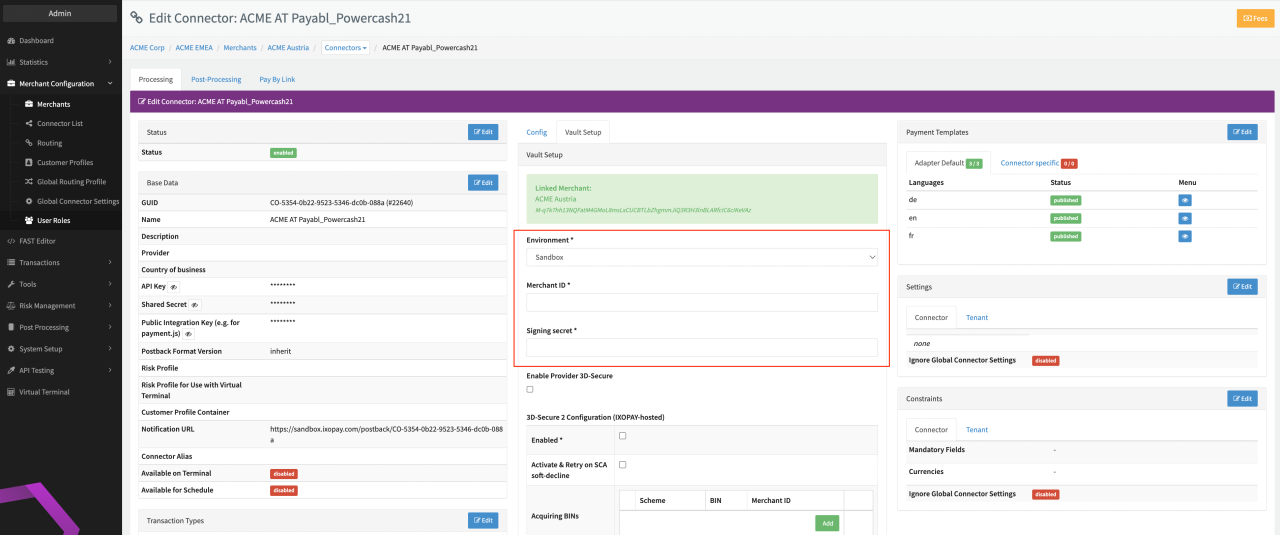Click the Dashboard icon in sidebar
Viewport: 1280px width, 535px height.
coord(11,41)
